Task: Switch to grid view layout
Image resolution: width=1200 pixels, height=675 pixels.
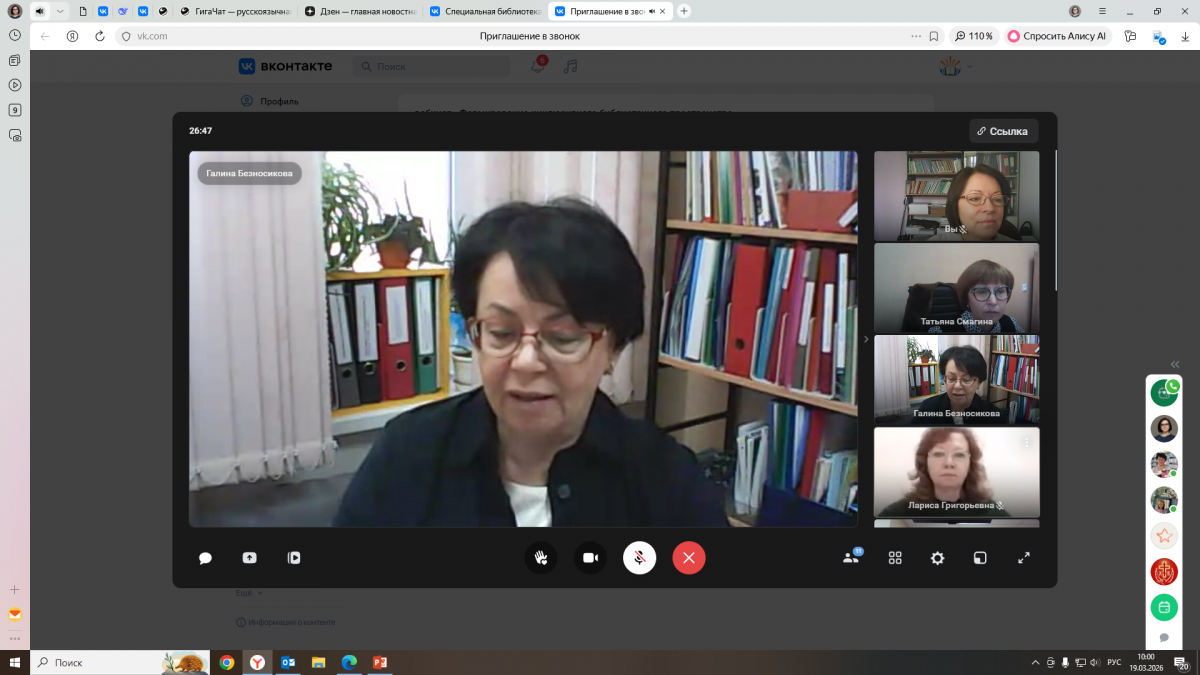Action: pos(895,558)
